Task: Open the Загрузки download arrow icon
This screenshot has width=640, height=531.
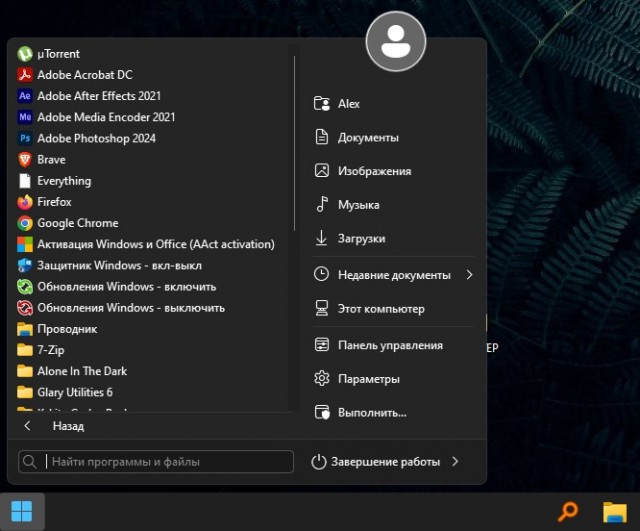Action: coord(322,238)
